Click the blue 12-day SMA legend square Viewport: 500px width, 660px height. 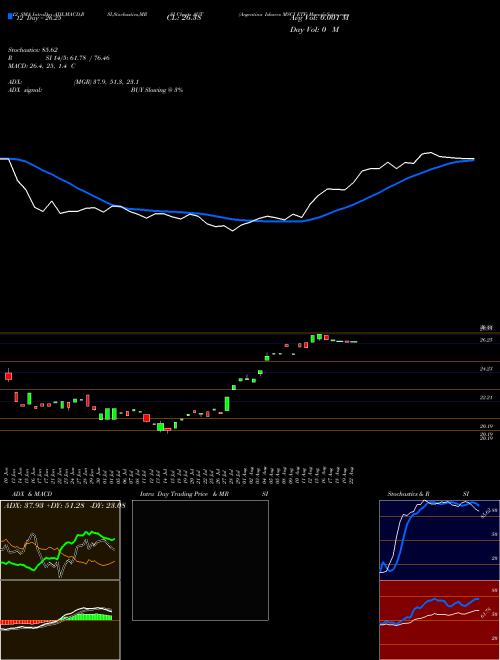point(10,16)
